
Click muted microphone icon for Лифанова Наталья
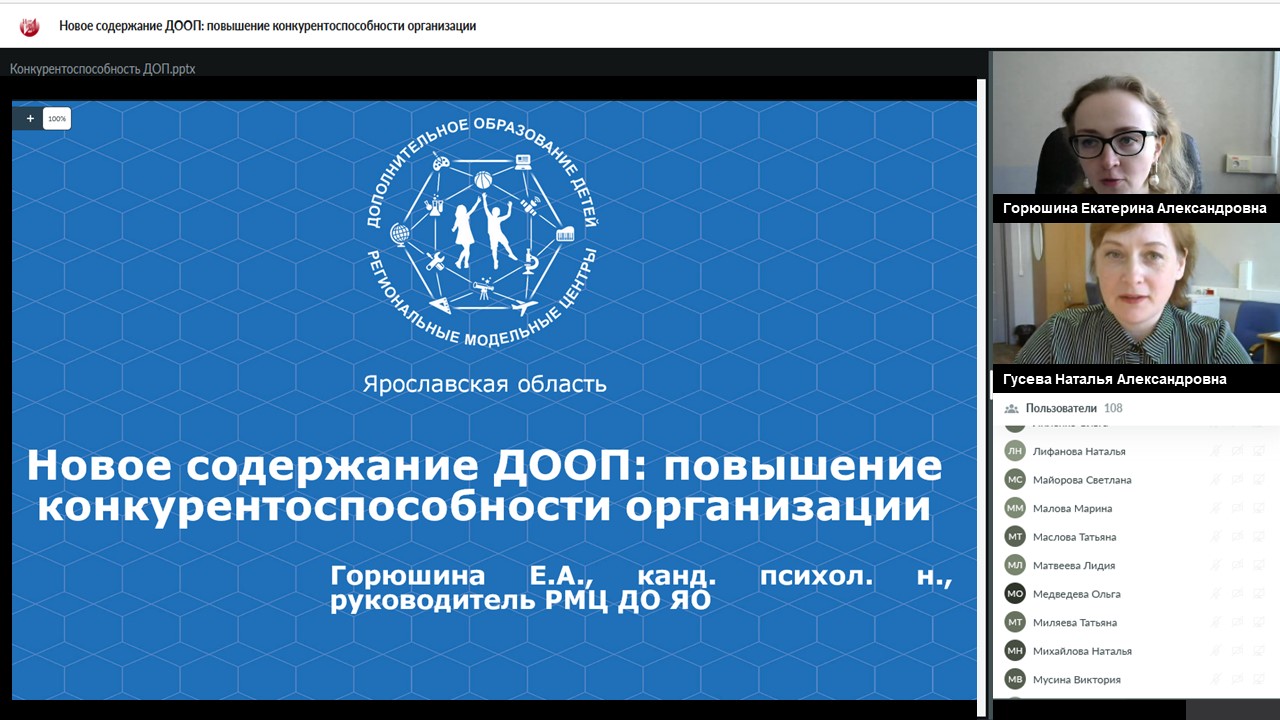(x=1216, y=451)
